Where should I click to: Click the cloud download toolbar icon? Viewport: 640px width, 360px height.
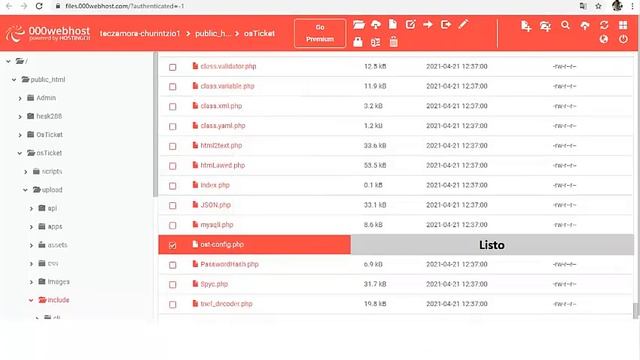tap(376, 24)
